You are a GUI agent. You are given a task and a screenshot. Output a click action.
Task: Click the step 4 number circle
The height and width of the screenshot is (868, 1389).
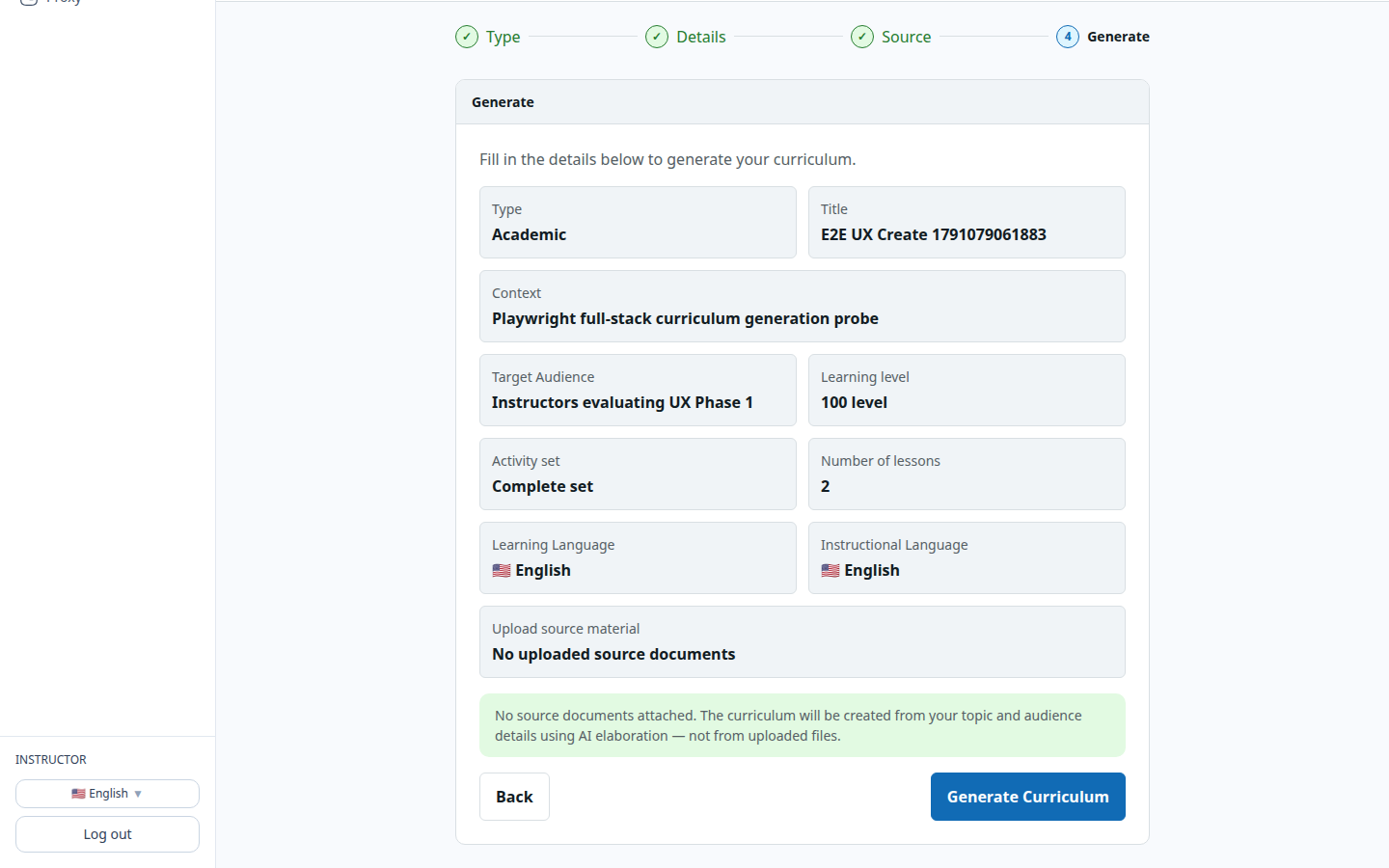(x=1068, y=37)
